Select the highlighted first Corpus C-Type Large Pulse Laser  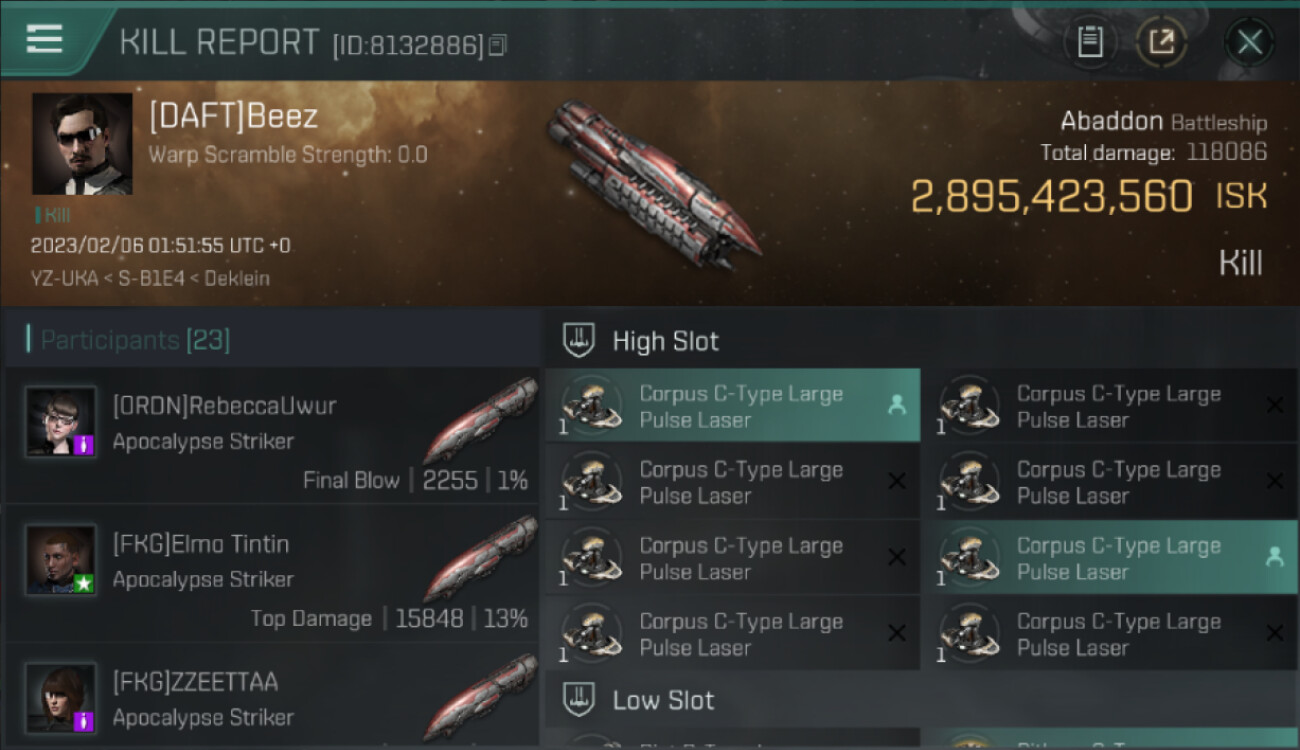coord(733,406)
